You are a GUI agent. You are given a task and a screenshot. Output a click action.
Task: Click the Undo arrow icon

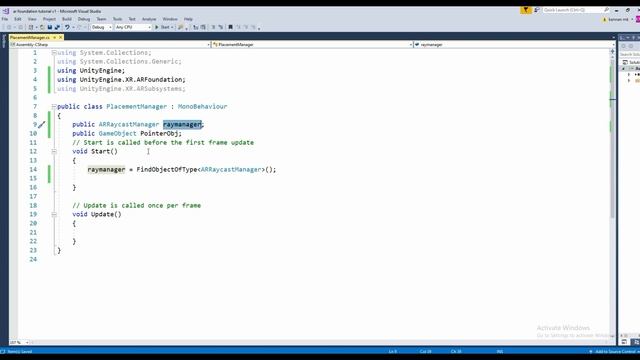(x=67, y=27)
